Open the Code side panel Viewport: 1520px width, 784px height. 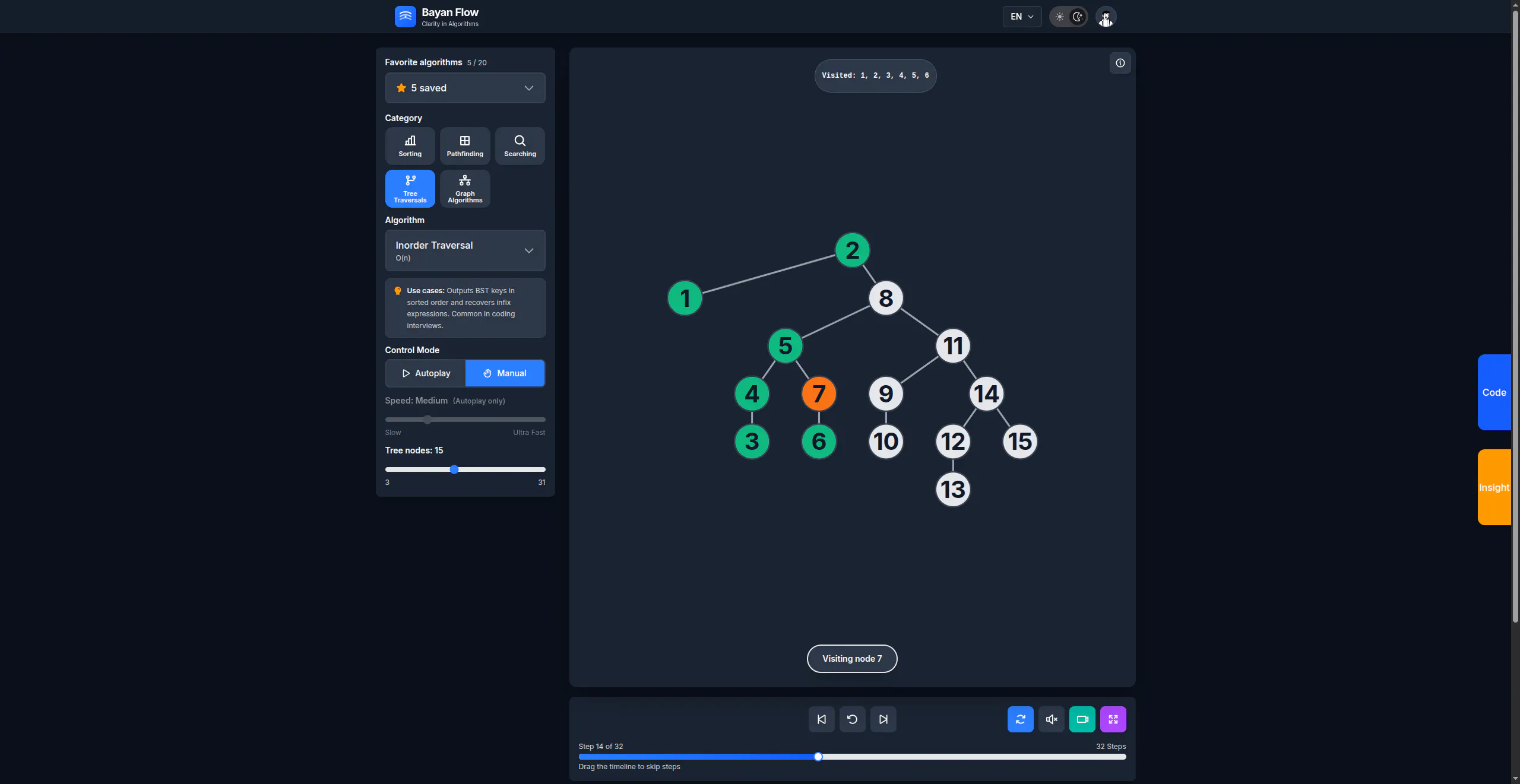click(1494, 392)
